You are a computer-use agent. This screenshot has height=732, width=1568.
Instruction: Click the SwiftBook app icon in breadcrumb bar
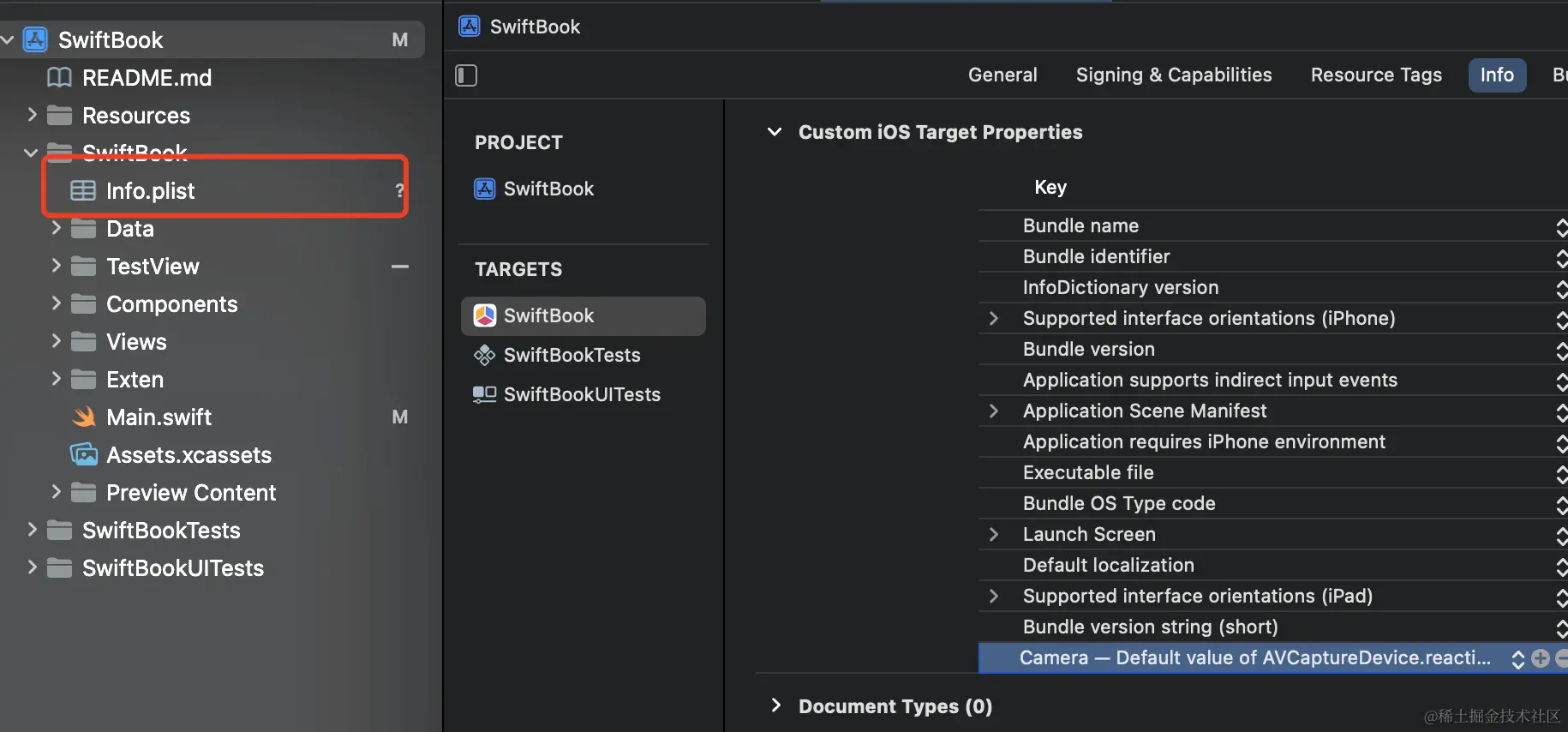coord(470,26)
